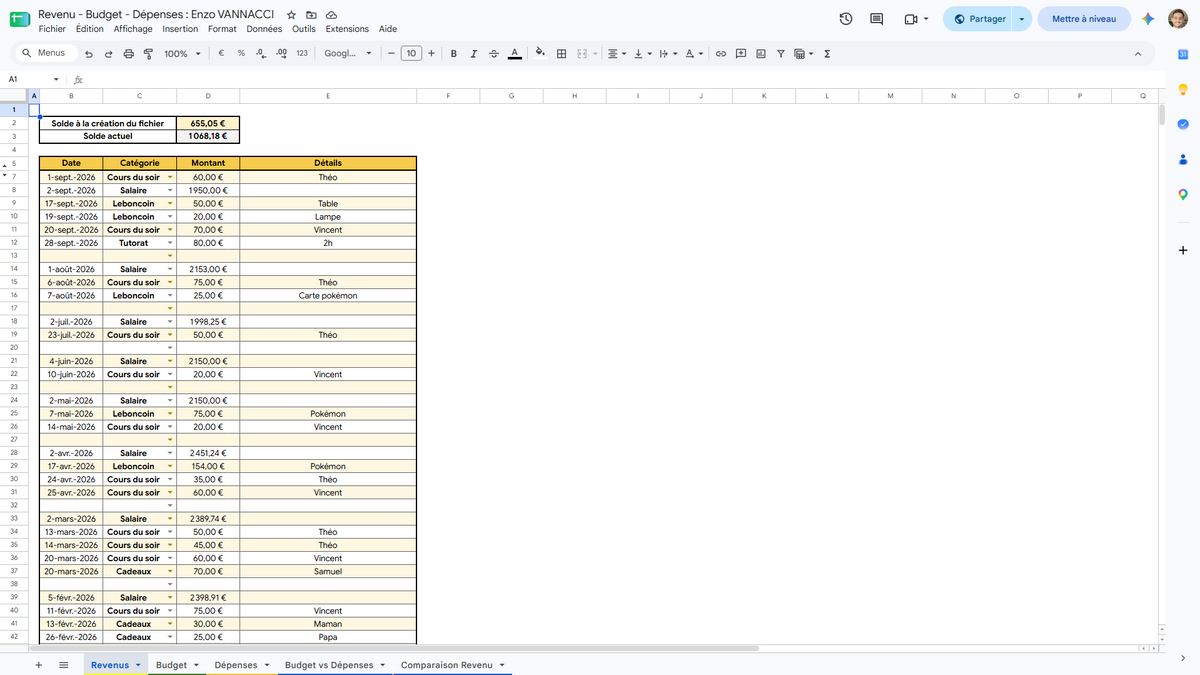The image size is (1200, 675).
Task: Click the Partager button
Action: pyautogui.click(x=979, y=19)
